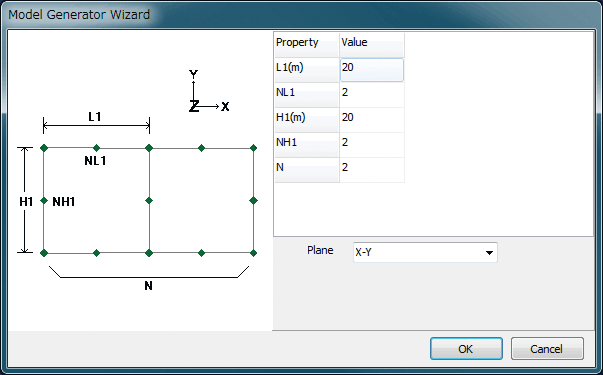Click the N bracket label under diagram
Image resolution: width=603 pixels, height=375 pixels.
click(x=148, y=285)
